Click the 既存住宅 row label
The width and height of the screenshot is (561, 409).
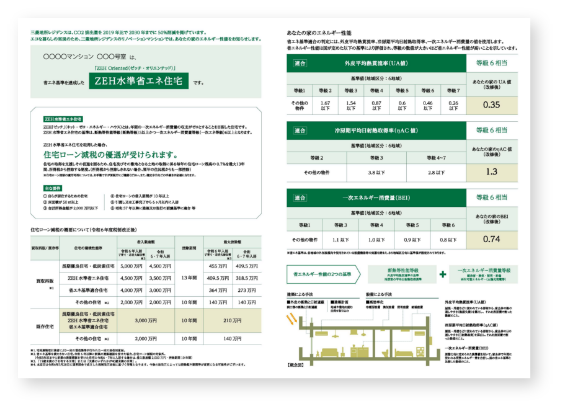tap(45, 326)
